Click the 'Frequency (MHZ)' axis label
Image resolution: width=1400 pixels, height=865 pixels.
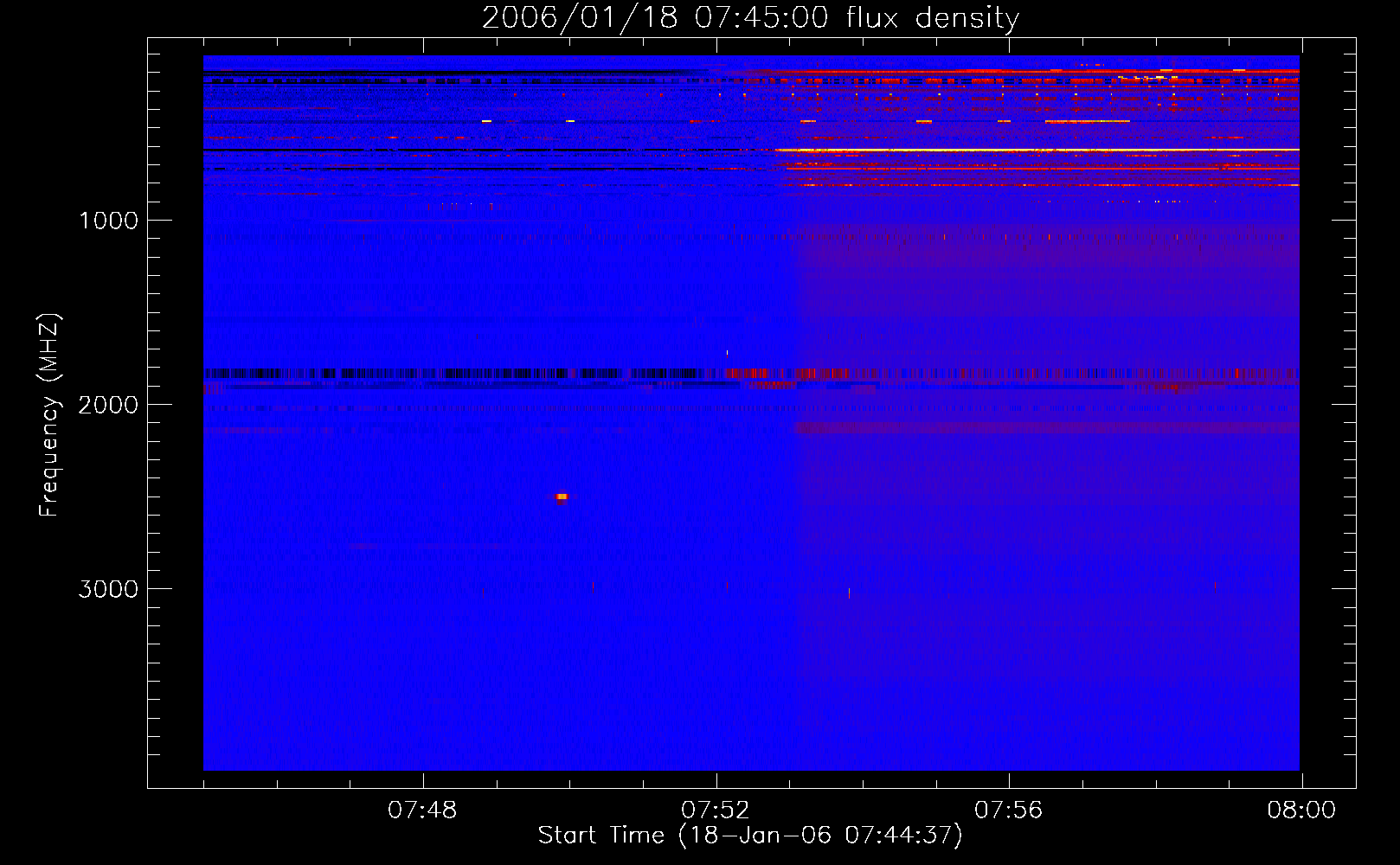click(49, 415)
